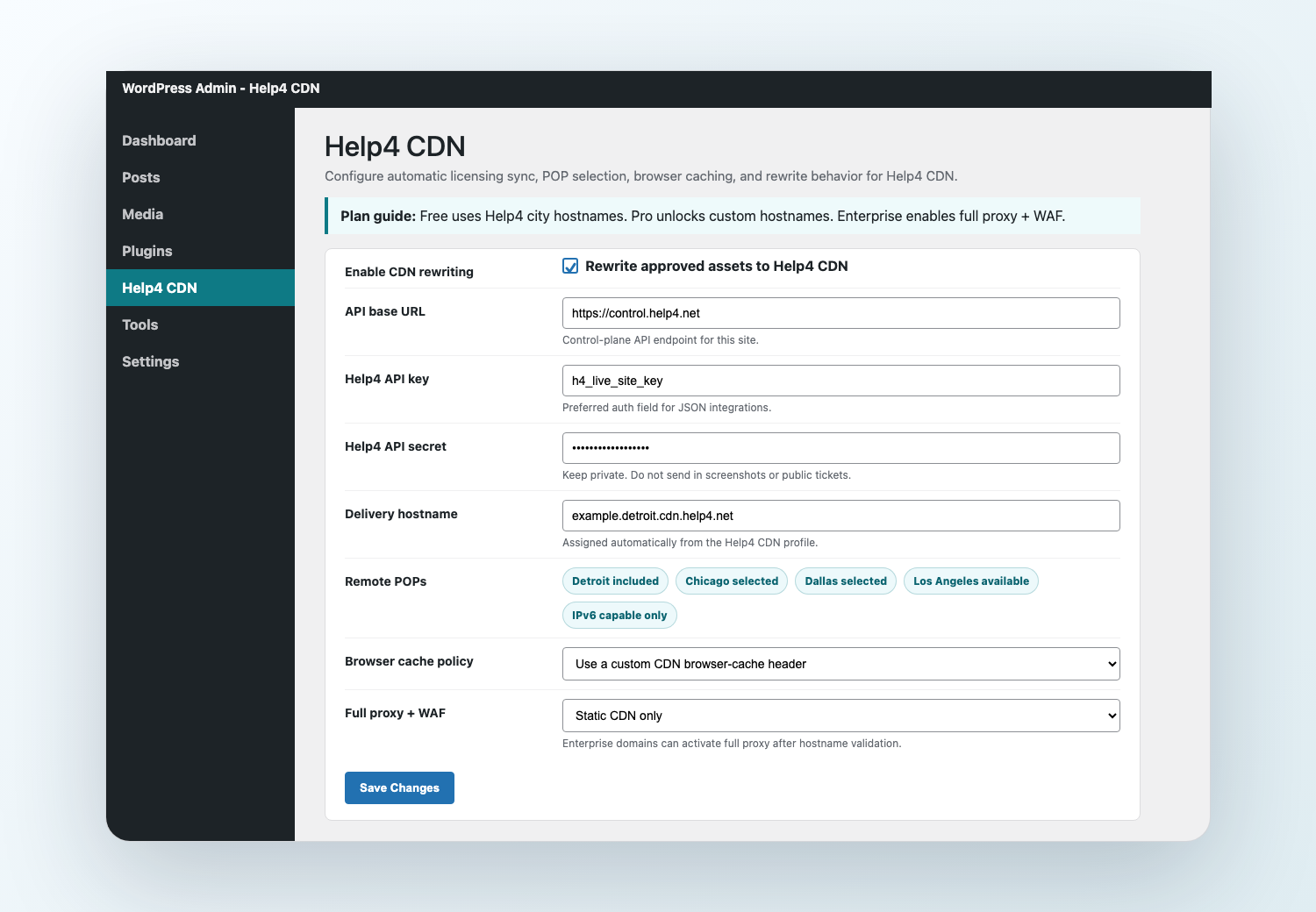Toggle the Rewrite approved assets checkbox
Image resolution: width=1316 pixels, height=912 pixels.
point(570,266)
